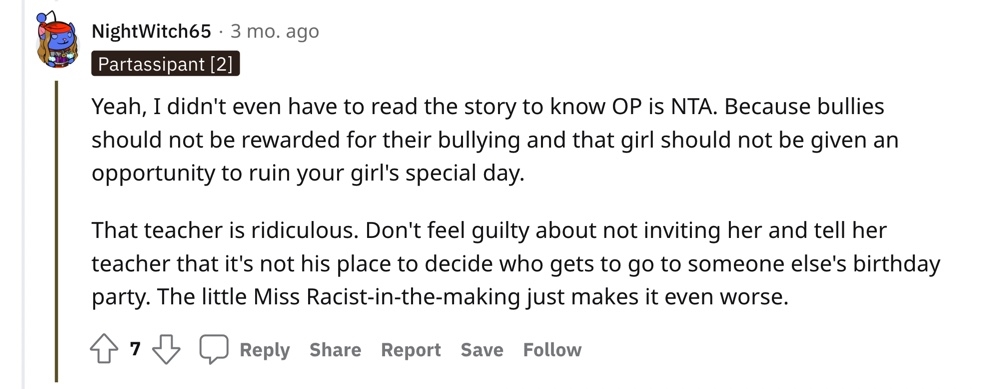Click the speech bubble reply icon
984x389 pixels.
[213, 349]
